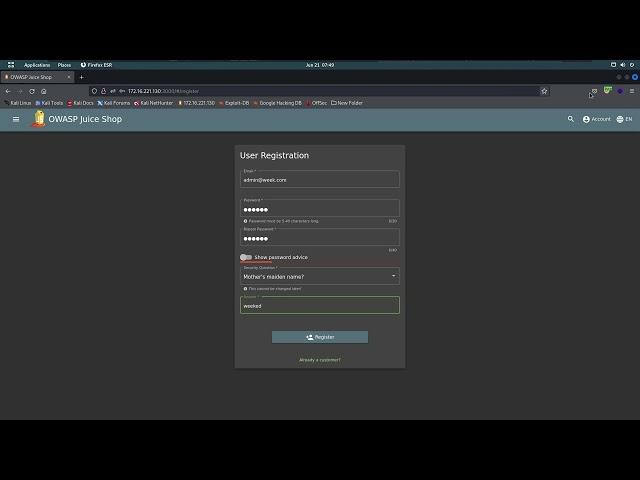Open the search icon in header
This screenshot has height=480, width=640.
click(571, 119)
